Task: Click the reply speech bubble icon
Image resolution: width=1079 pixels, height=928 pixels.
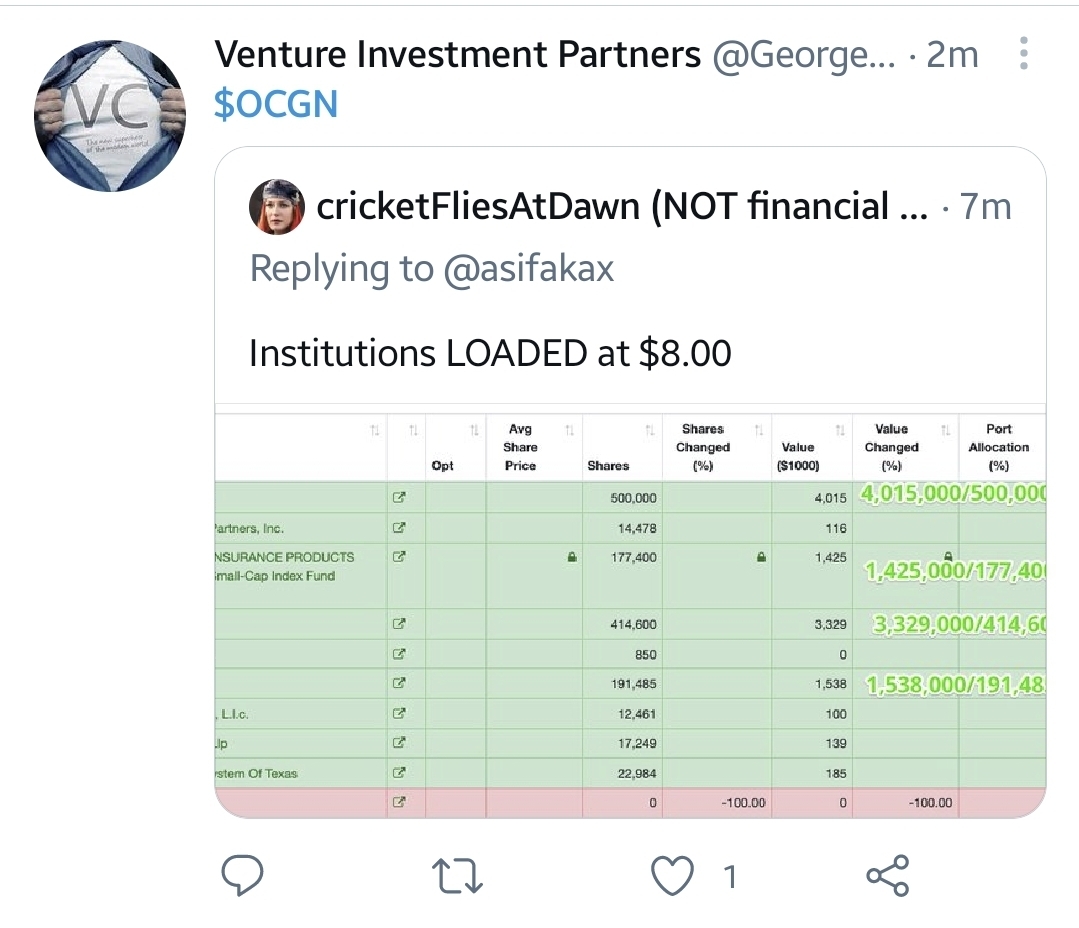Action: click(241, 876)
